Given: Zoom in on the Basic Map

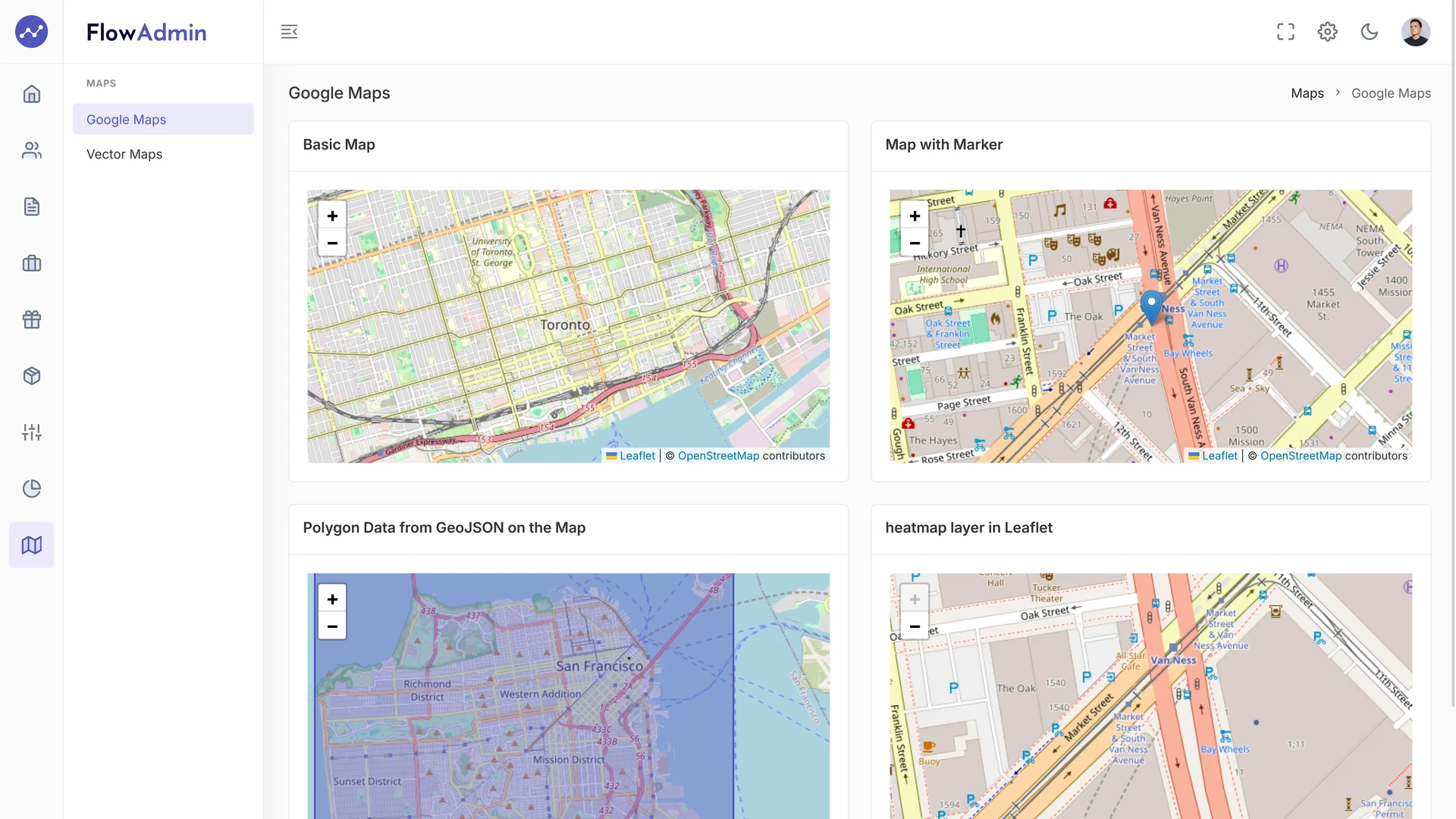Looking at the screenshot, I should point(332,216).
